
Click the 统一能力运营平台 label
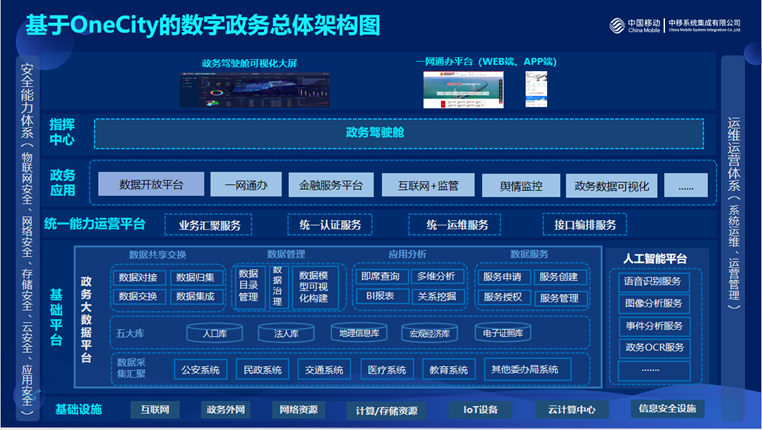95,224
